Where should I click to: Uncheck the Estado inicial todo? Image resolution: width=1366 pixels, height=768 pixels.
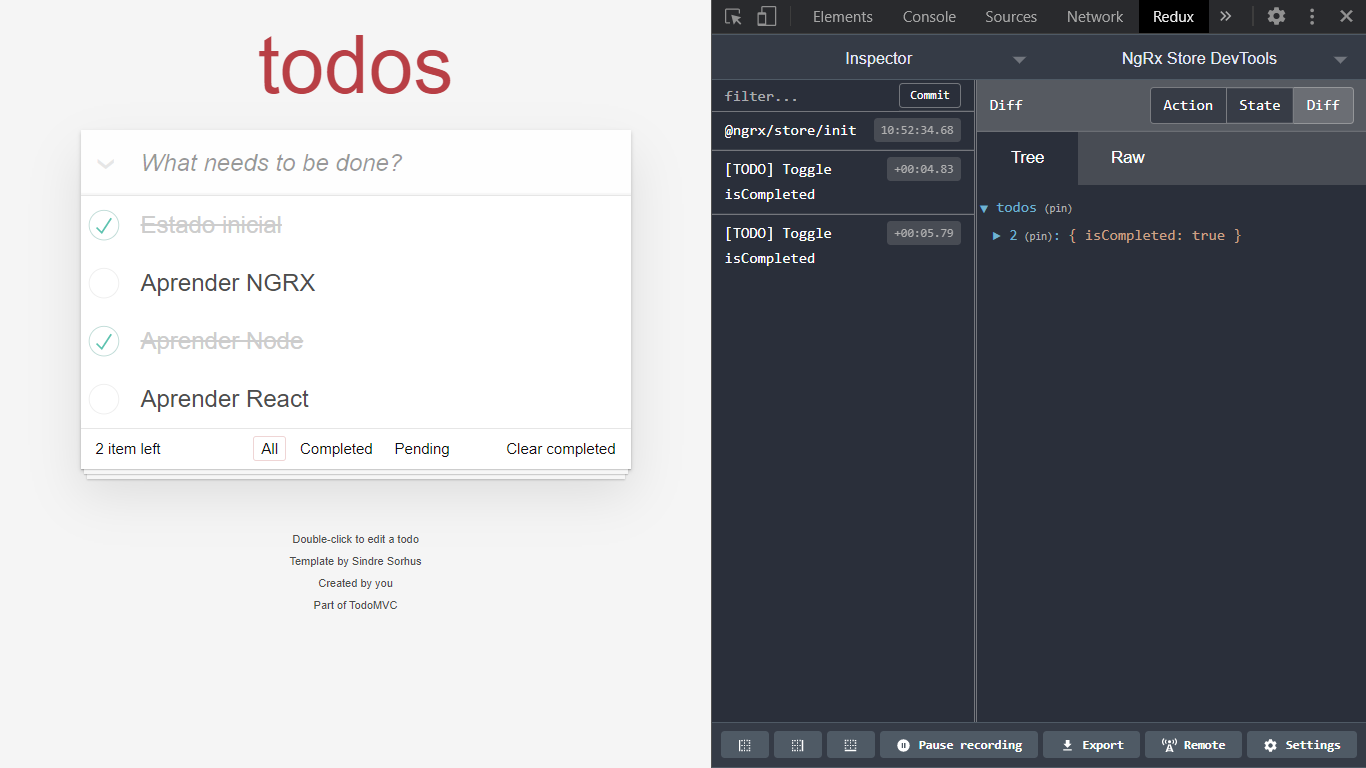(104, 225)
